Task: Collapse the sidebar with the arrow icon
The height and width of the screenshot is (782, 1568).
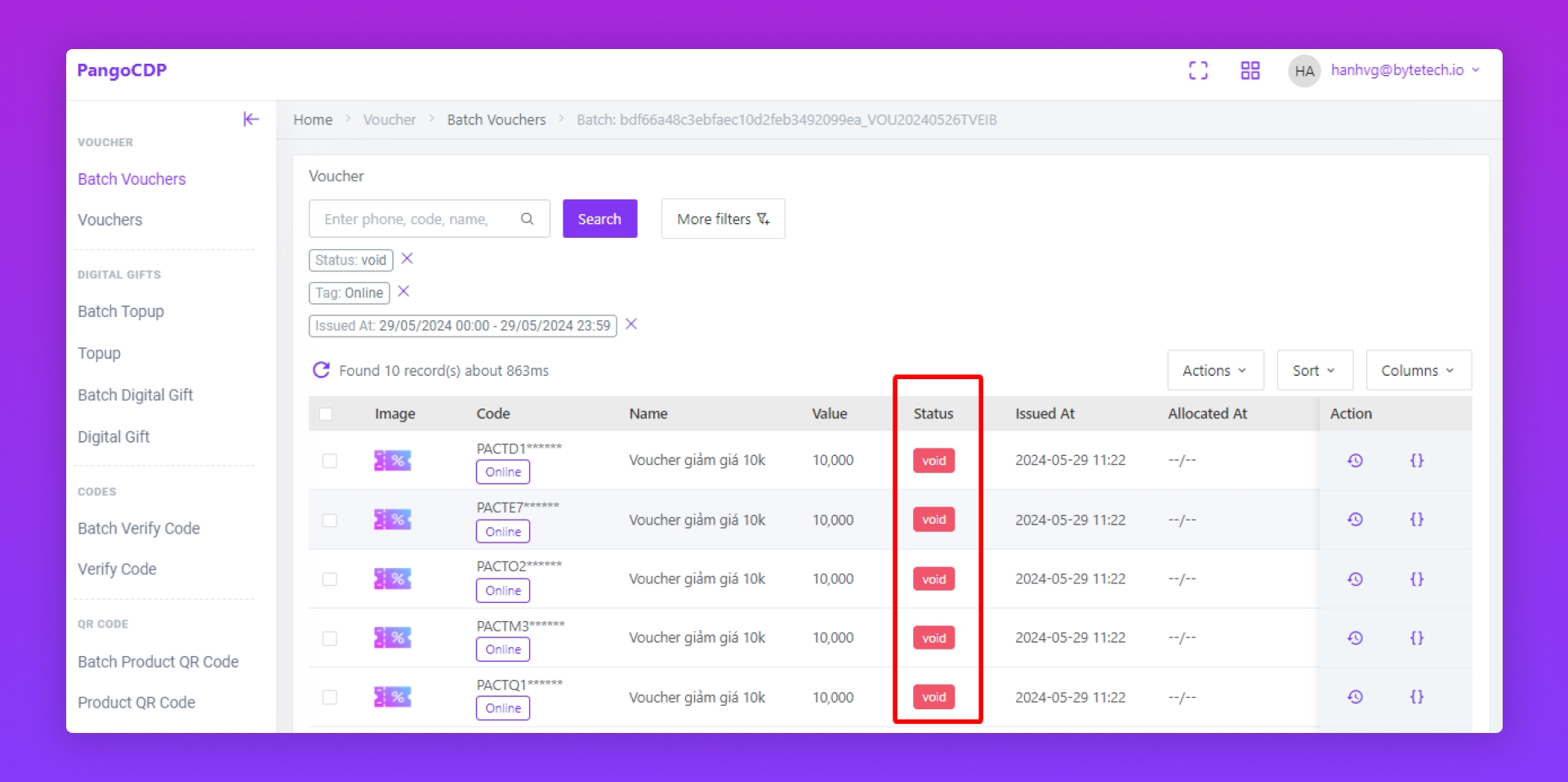Action: click(251, 119)
